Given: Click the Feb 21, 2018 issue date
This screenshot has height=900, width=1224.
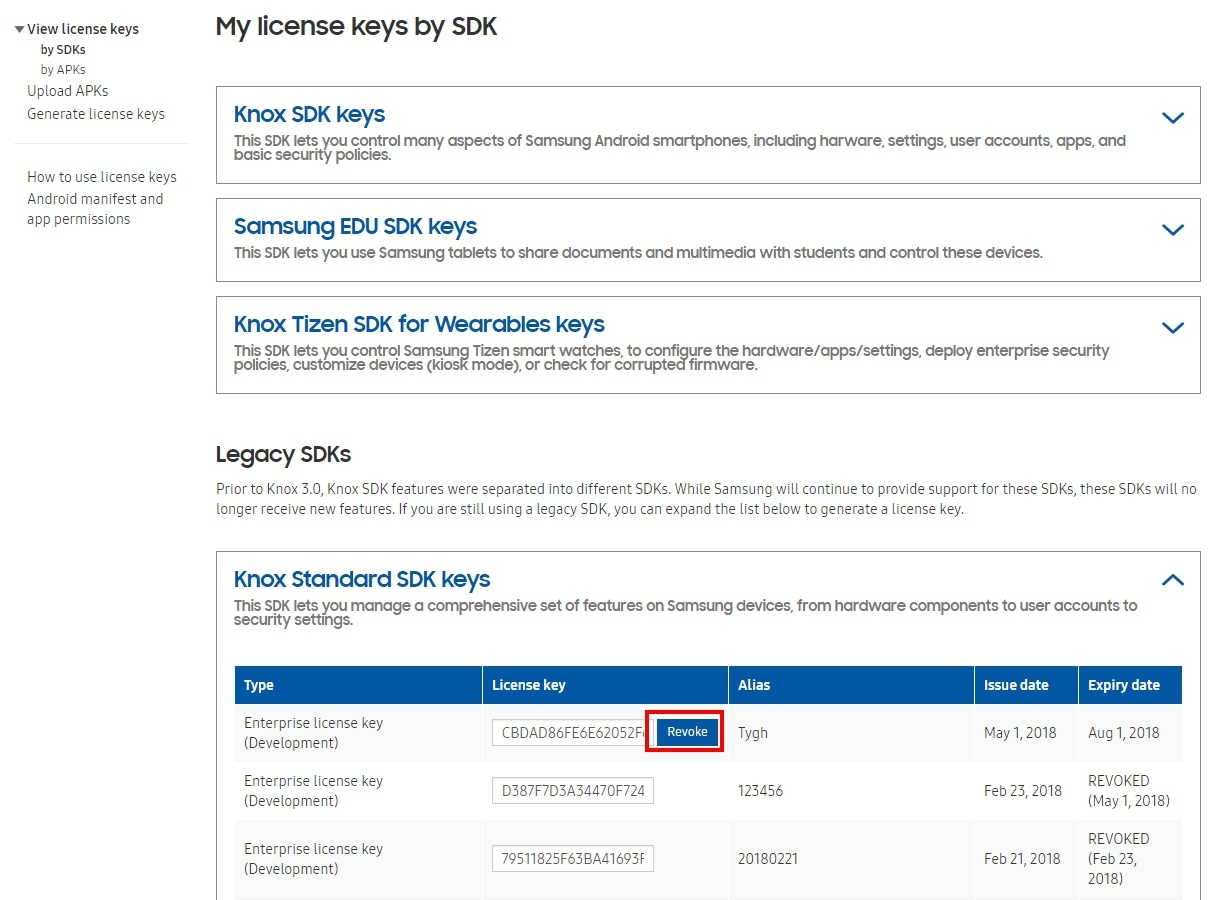Looking at the screenshot, I should point(1022,859).
